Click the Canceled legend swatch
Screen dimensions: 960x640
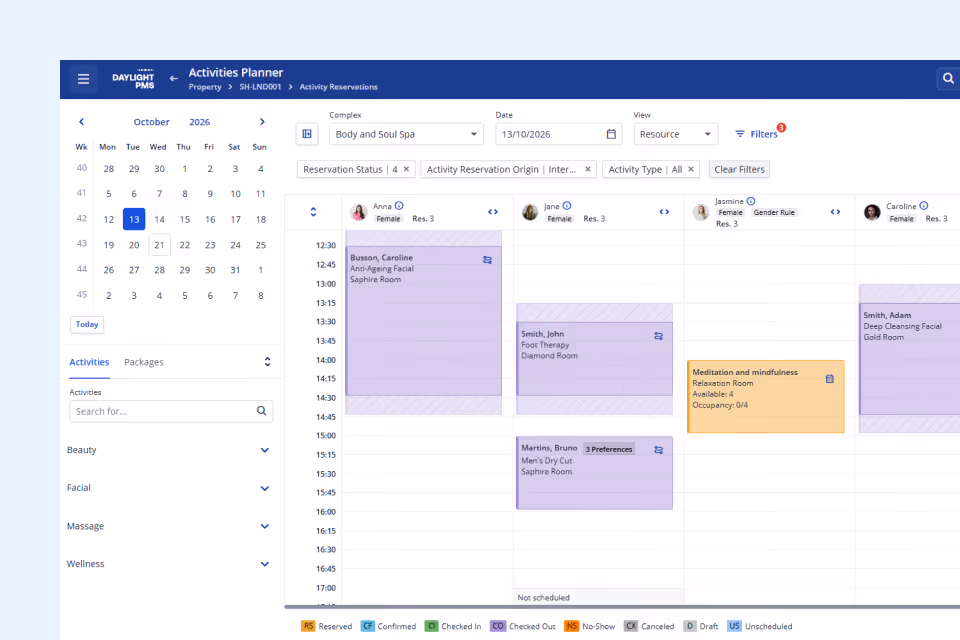[x=631, y=626]
